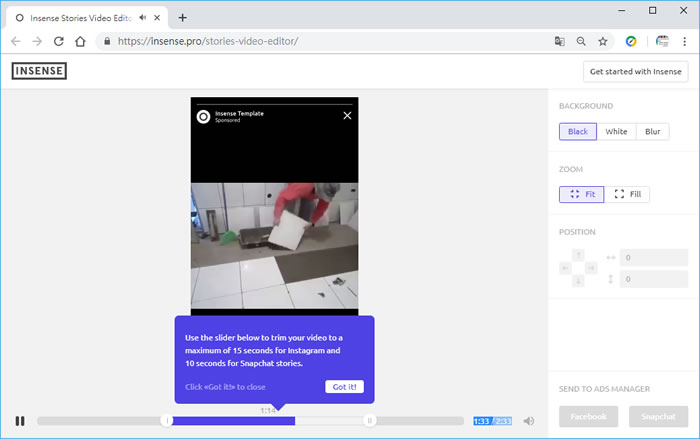Open the INSENSE logo homepage
Screen dimensions: 700x439
[39, 71]
